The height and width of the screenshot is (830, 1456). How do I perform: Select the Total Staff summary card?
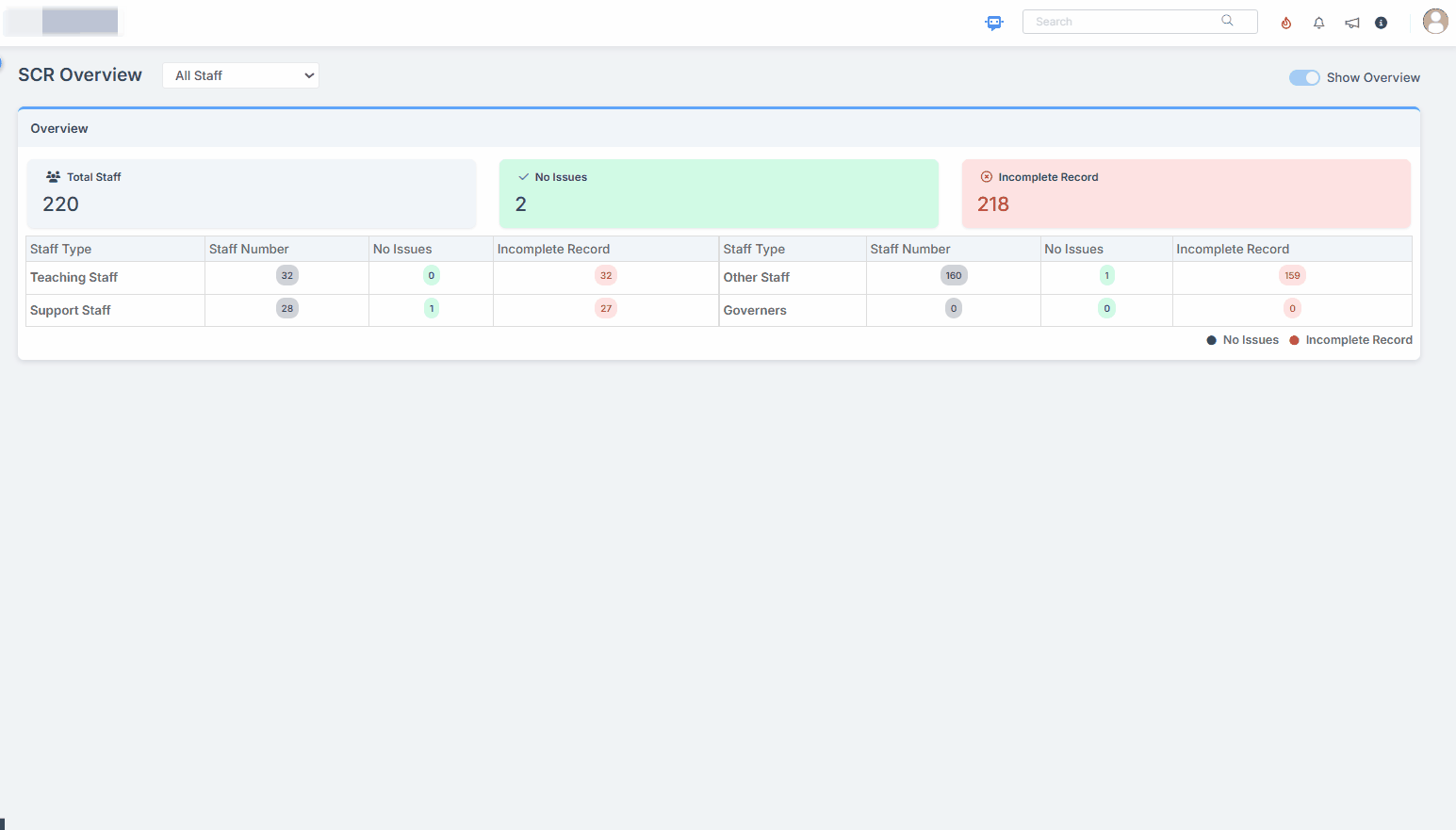point(251,193)
